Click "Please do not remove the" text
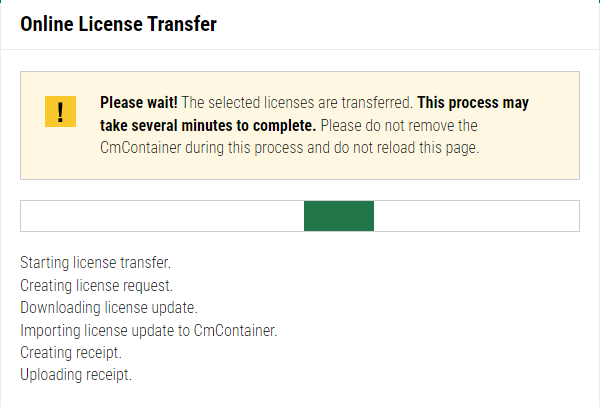The image size is (600, 407). (x=400, y=126)
